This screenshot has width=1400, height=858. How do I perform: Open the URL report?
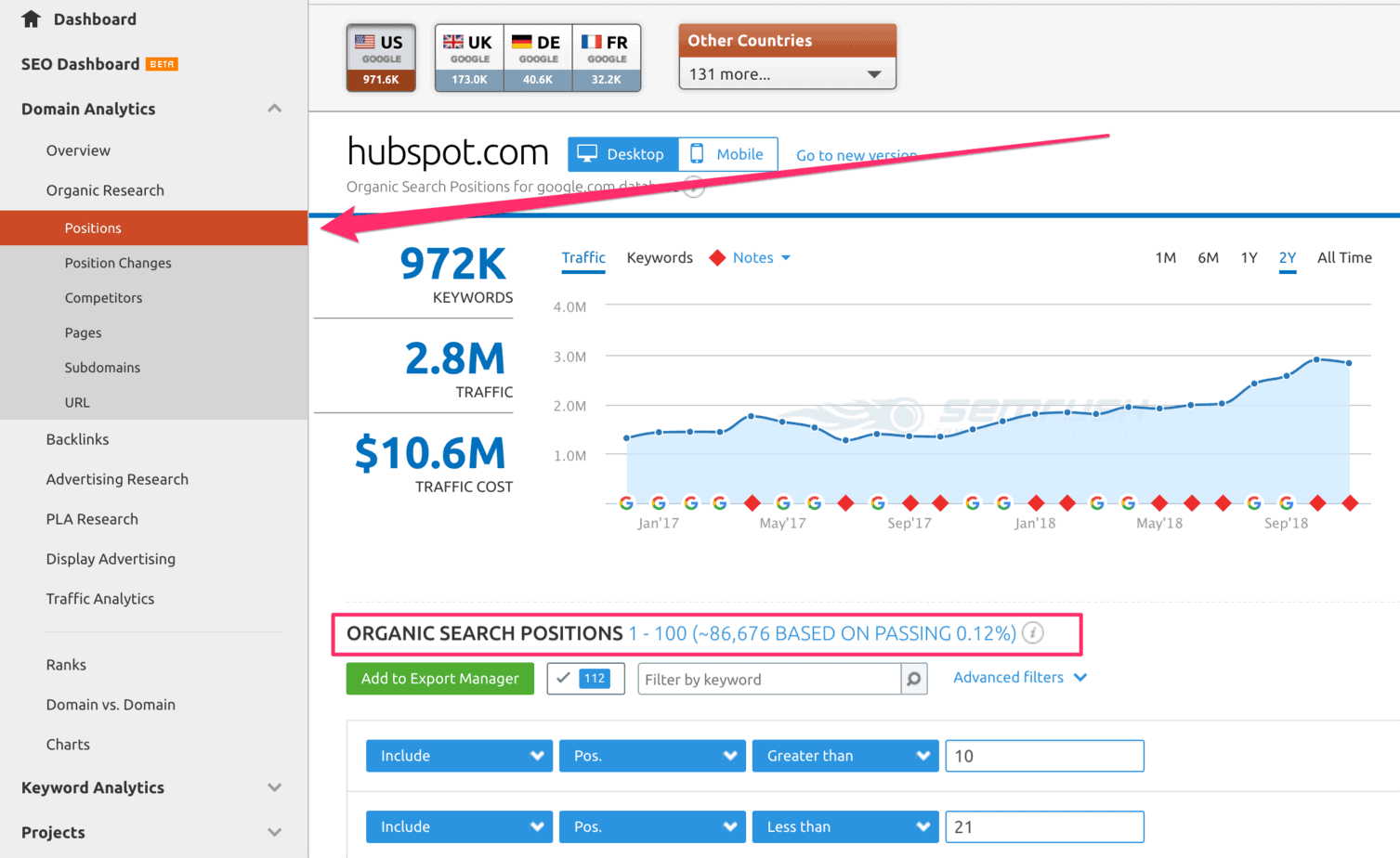click(x=77, y=402)
